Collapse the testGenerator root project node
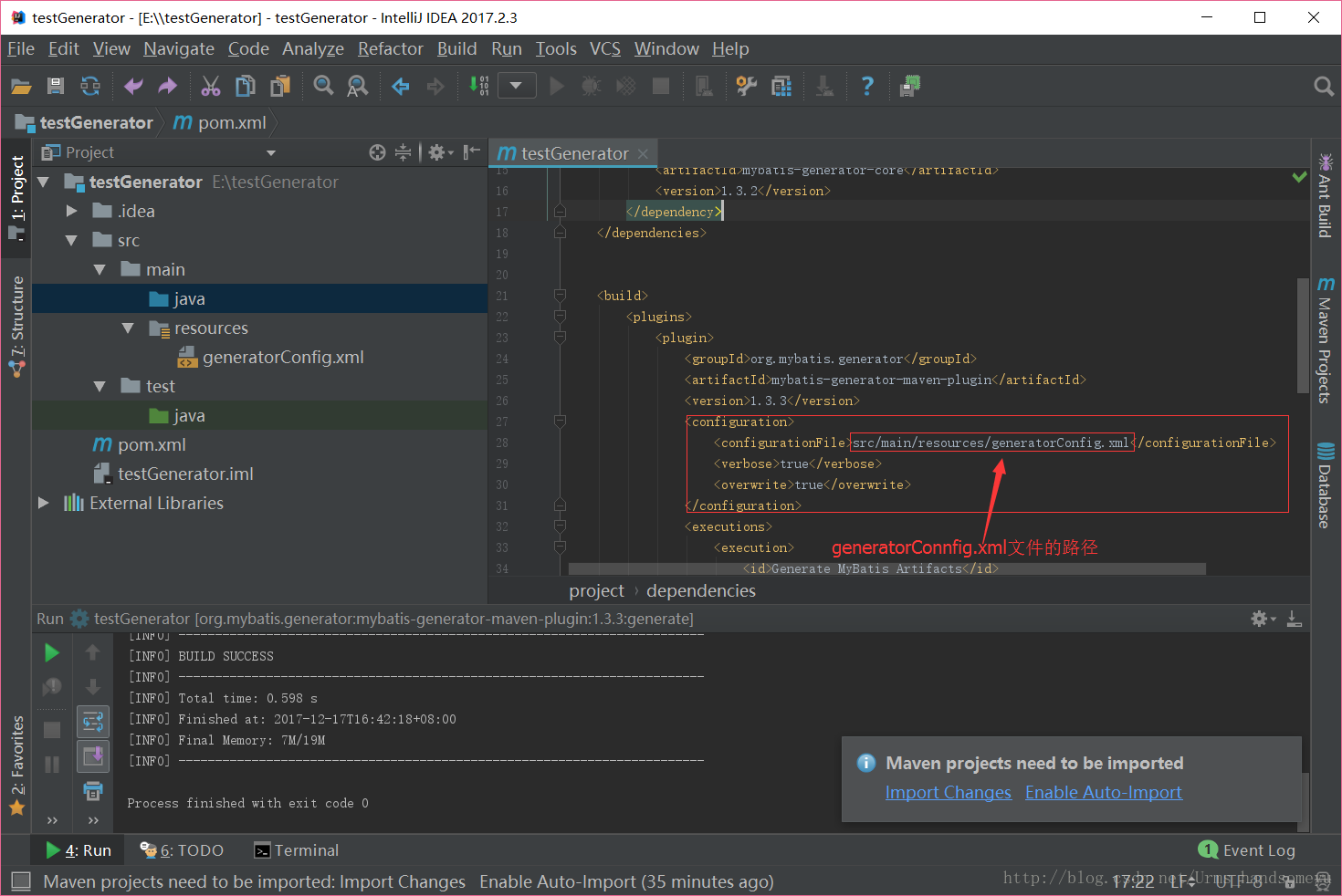This screenshot has width=1342, height=896. coord(43,182)
